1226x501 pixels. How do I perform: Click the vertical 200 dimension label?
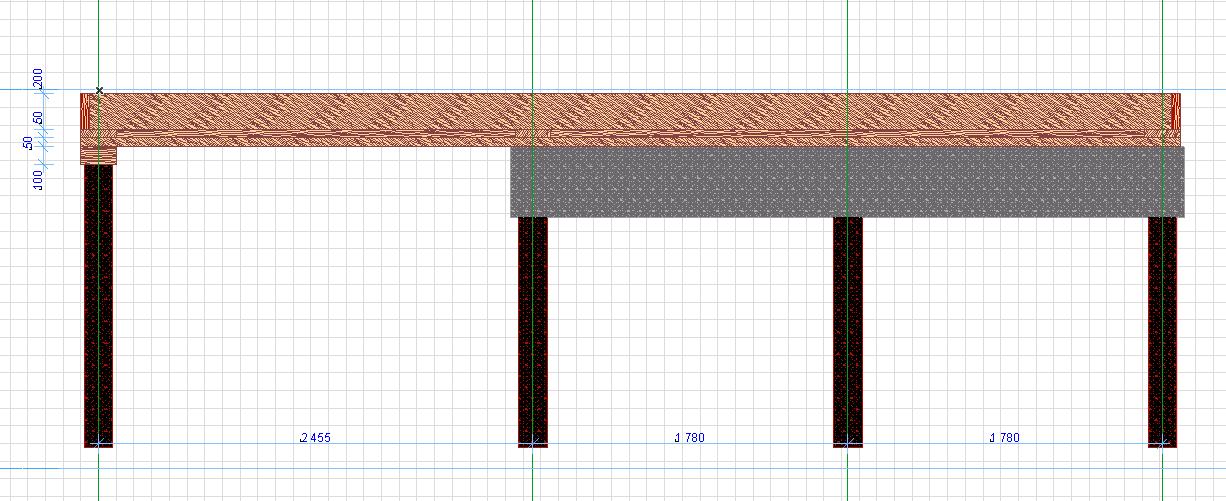pyautogui.click(x=38, y=77)
